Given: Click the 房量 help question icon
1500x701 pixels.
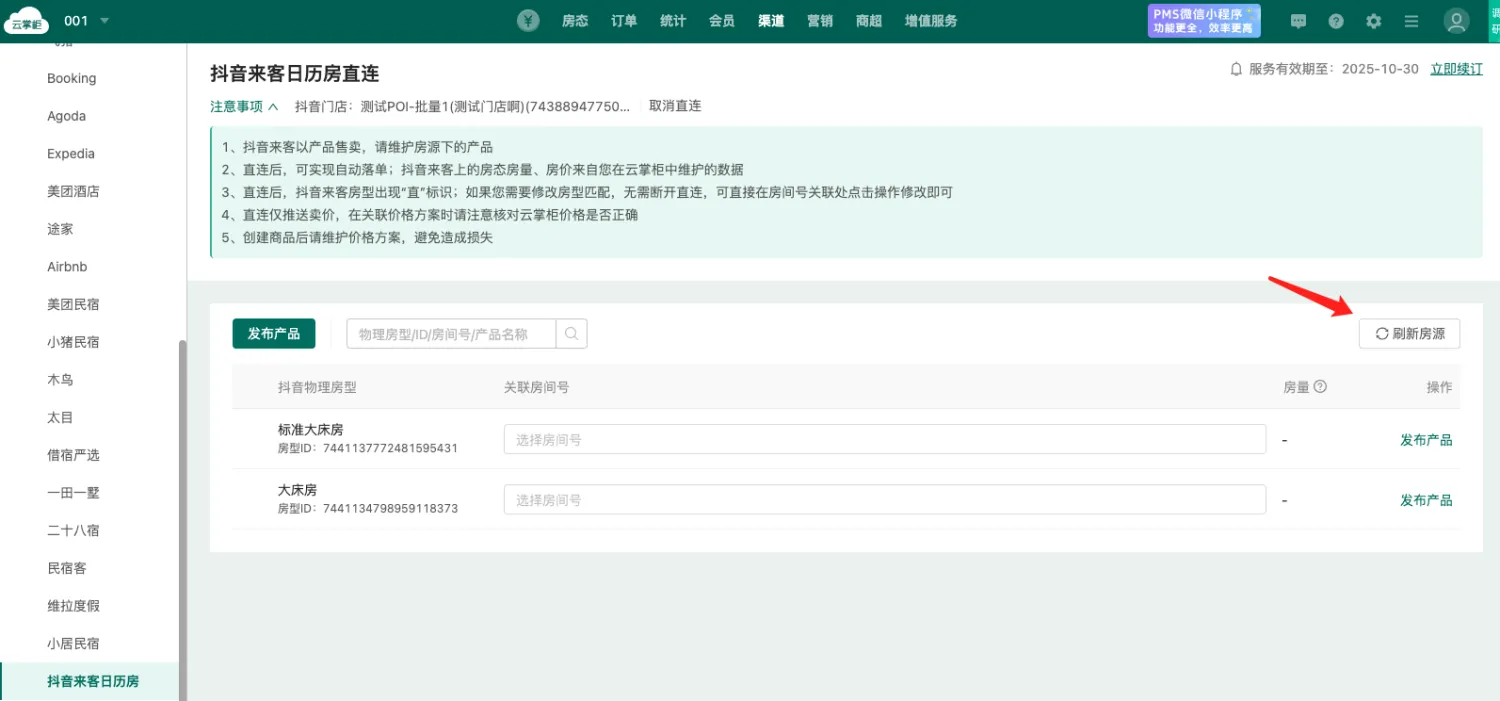Looking at the screenshot, I should (x=1320, y=387).
